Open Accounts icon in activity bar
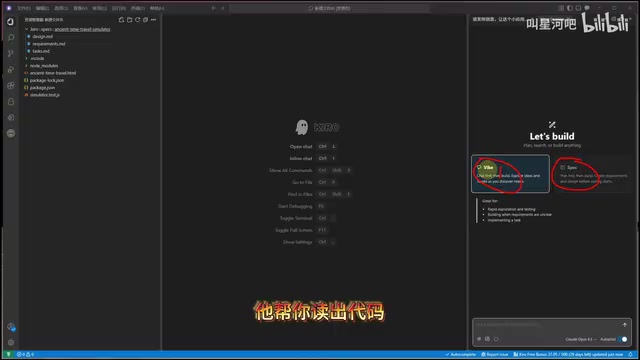Image resolution: width=640 pixels, height=360 pixels. (x=11, y=327)
